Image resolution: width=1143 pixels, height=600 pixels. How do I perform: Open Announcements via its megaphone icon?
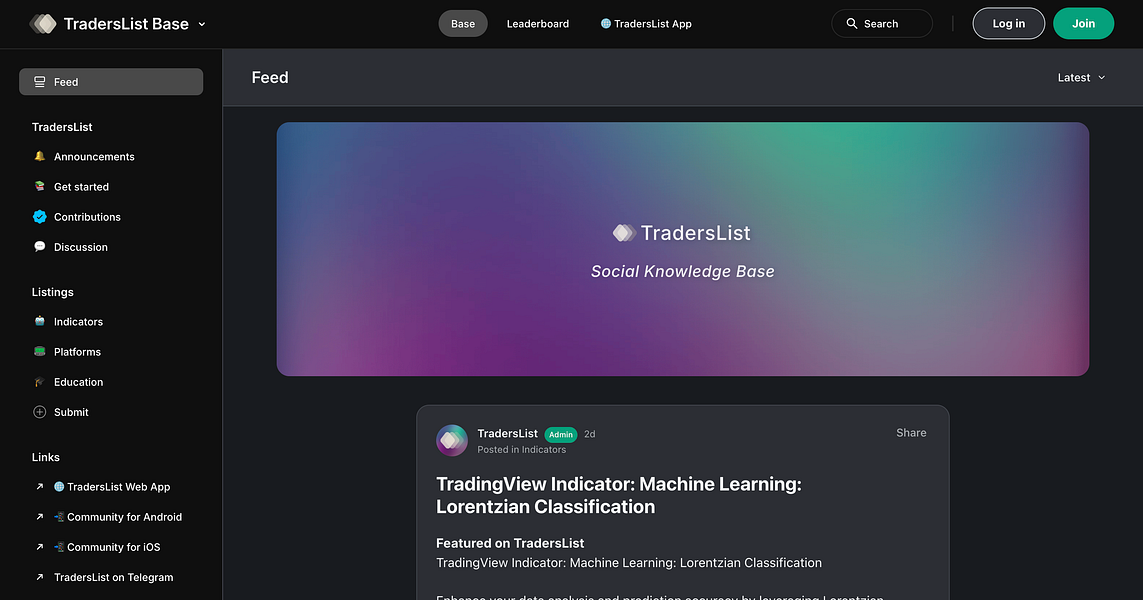pos(40,156)
